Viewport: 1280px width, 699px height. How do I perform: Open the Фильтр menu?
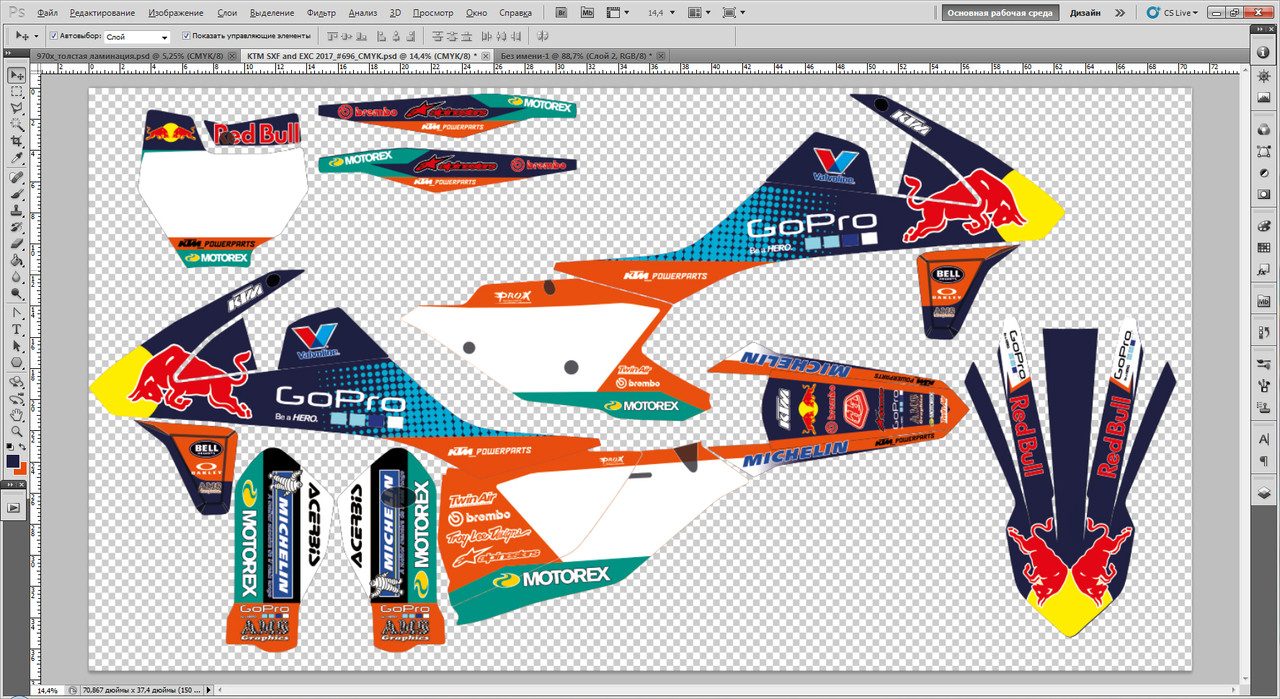322,13
